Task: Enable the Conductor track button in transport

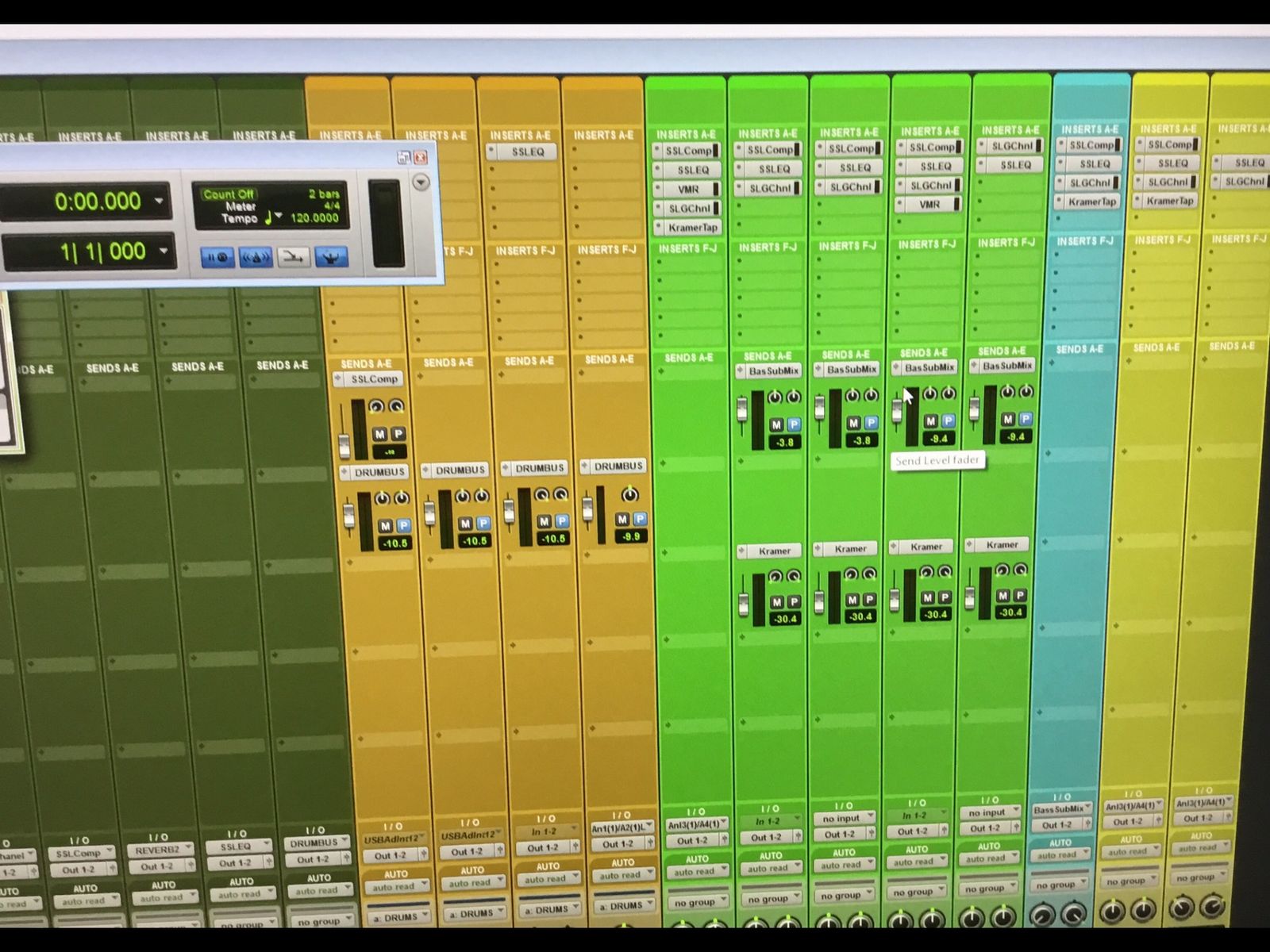Action: coord(330,256)
